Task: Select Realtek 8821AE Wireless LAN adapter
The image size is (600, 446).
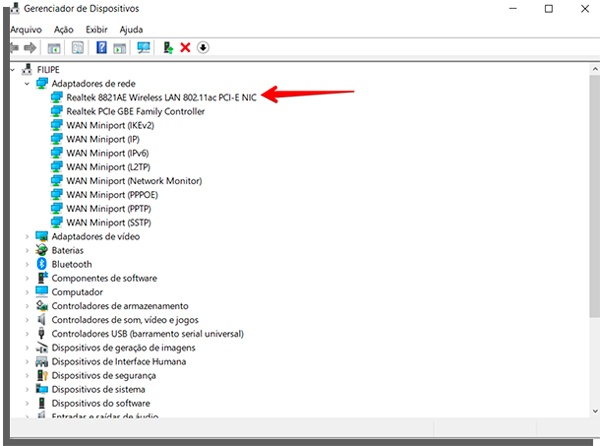Action: tap(161, 98)
